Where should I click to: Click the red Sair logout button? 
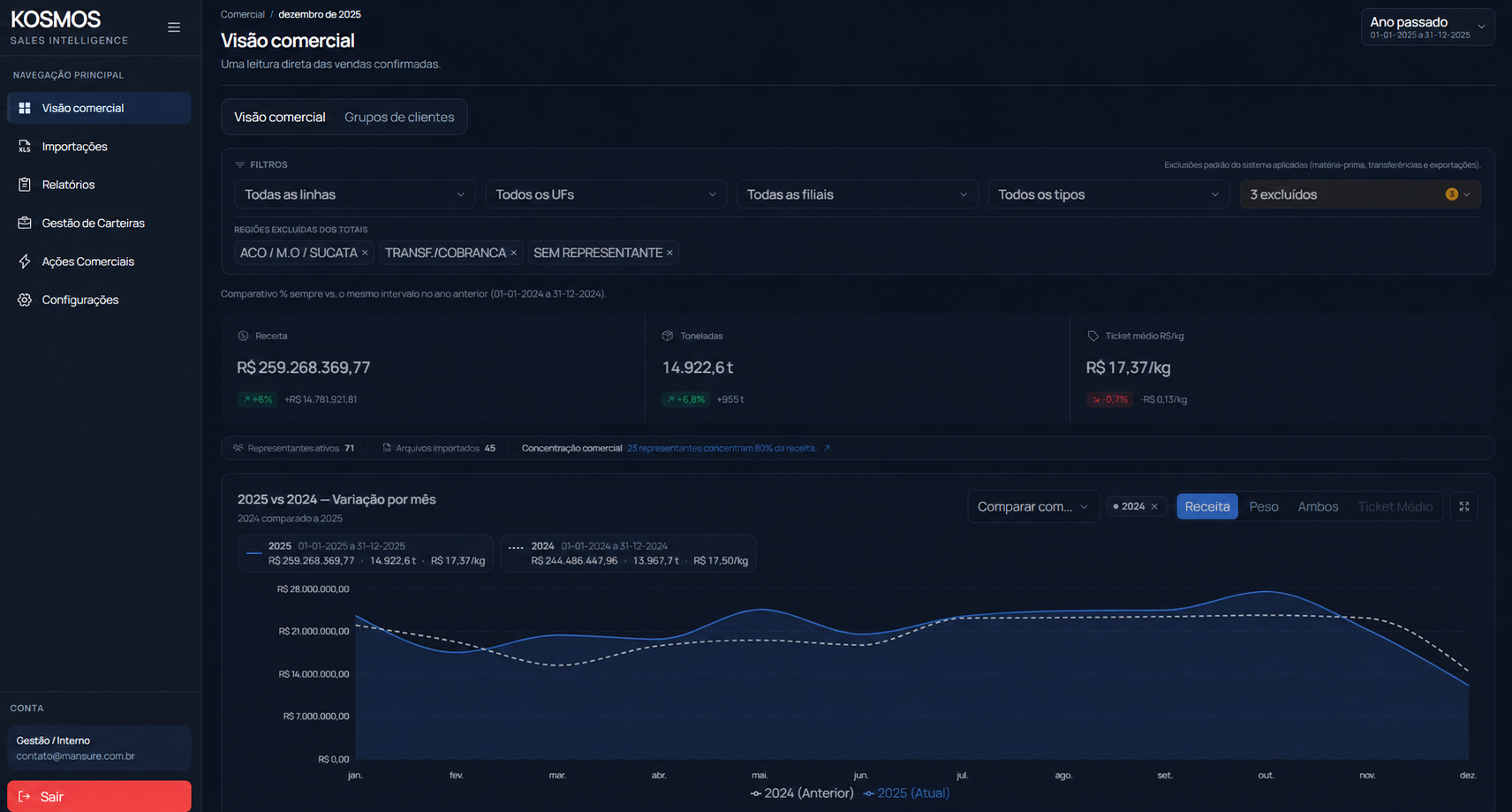point(99,796)
